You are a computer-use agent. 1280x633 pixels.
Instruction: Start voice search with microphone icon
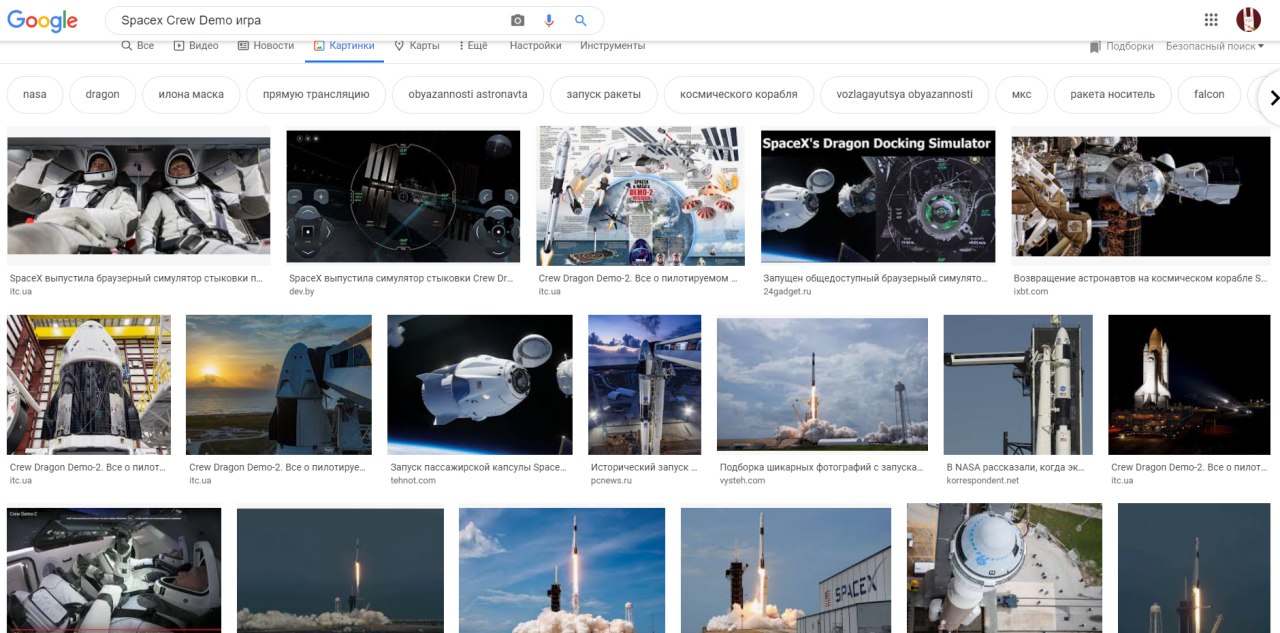pyautogui.click(x=549, y=20)
